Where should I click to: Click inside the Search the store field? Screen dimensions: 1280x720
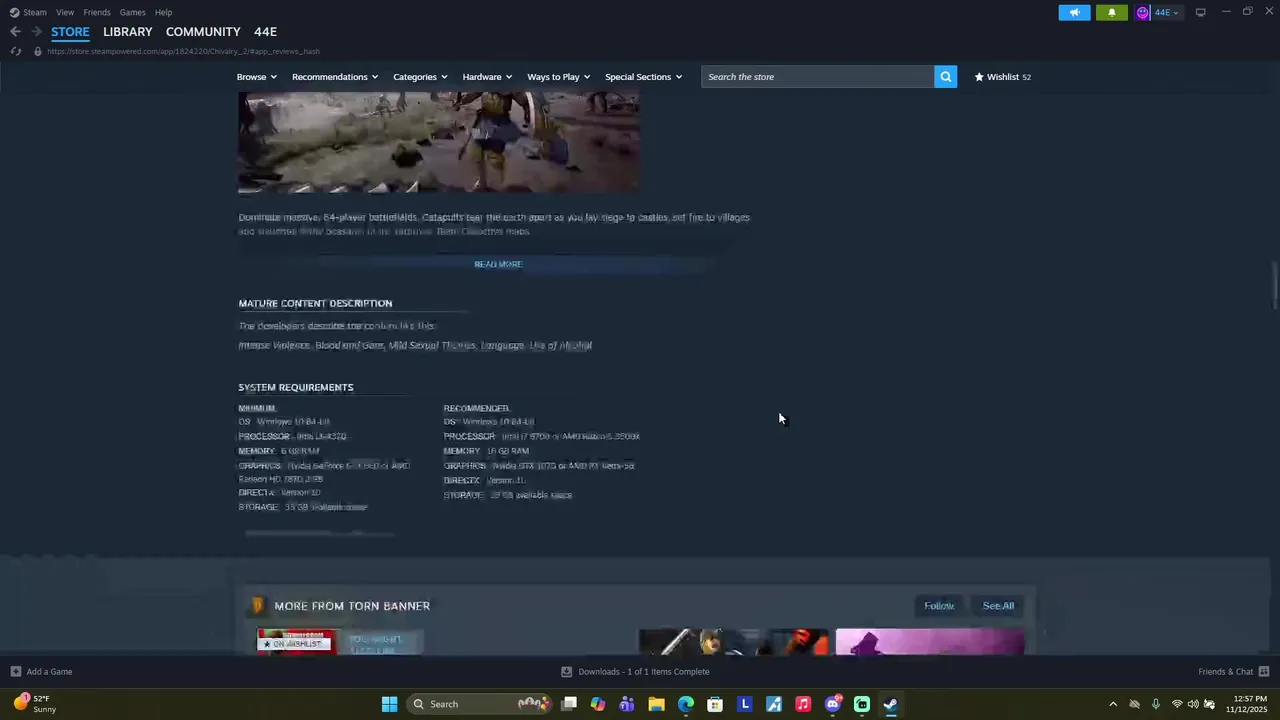[x=818, y=77]
